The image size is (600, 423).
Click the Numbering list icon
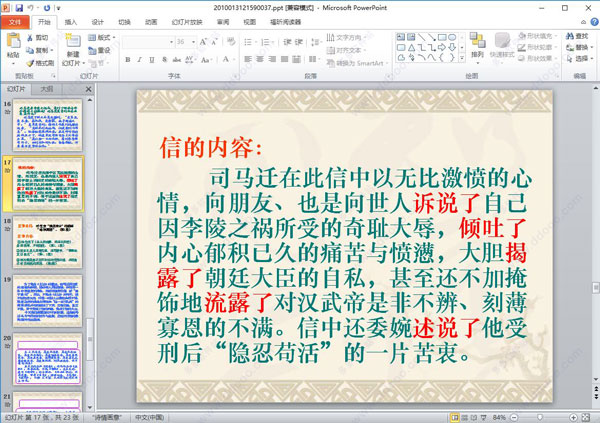tap(265, 42)
